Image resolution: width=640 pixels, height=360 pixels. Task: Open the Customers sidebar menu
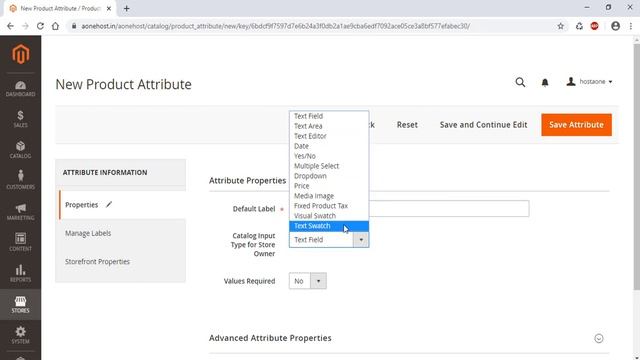pos(20,180)
